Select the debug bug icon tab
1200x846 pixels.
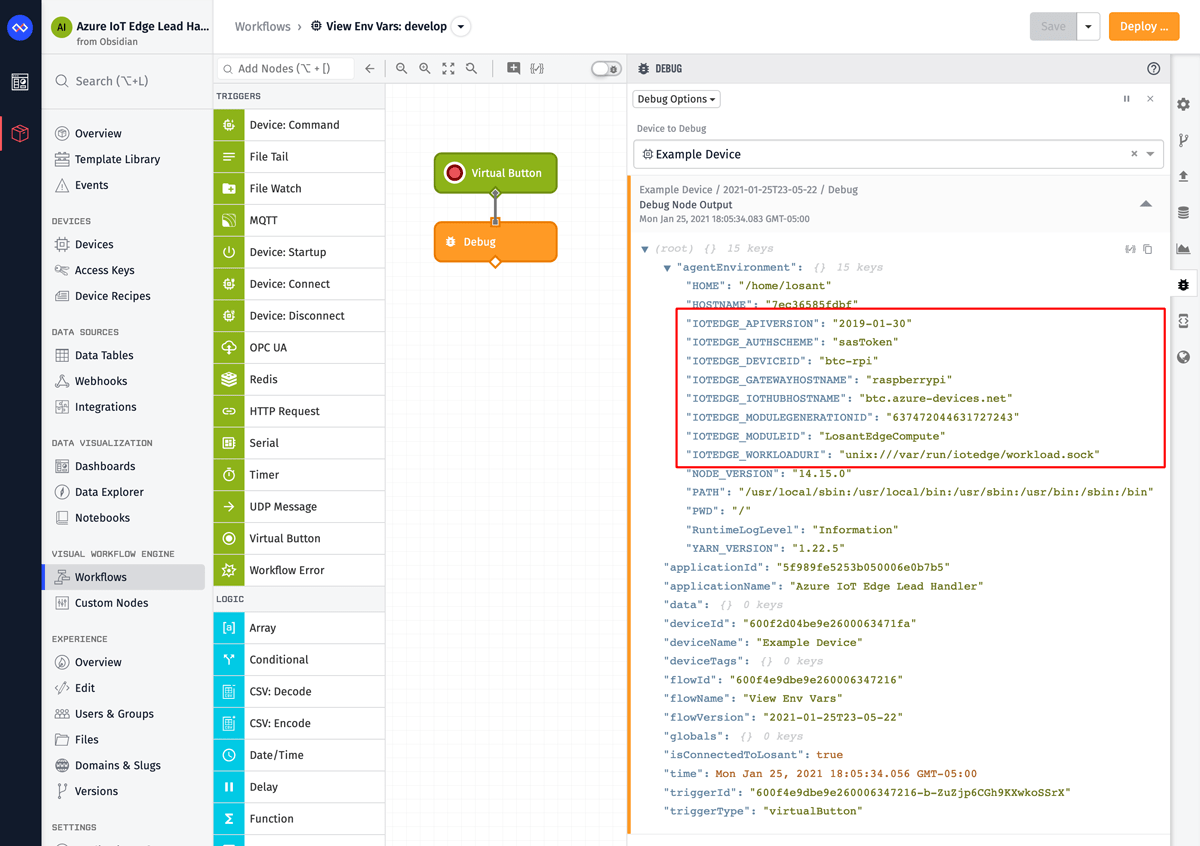(1184, 285)
